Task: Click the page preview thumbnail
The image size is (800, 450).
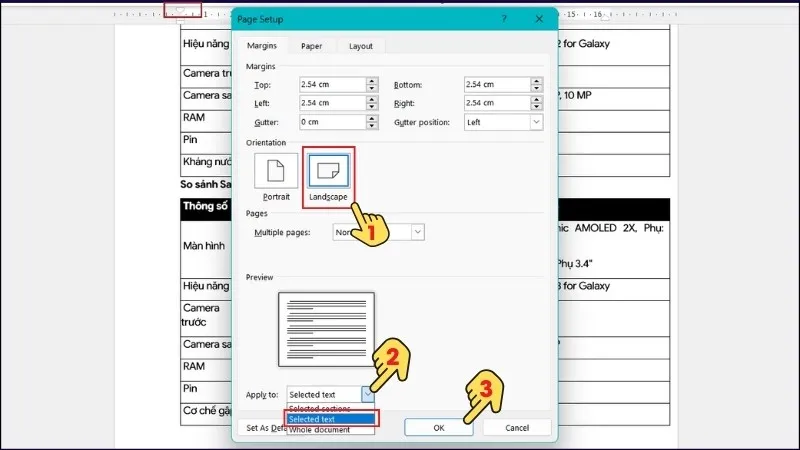Action: [x=327, y=330]
